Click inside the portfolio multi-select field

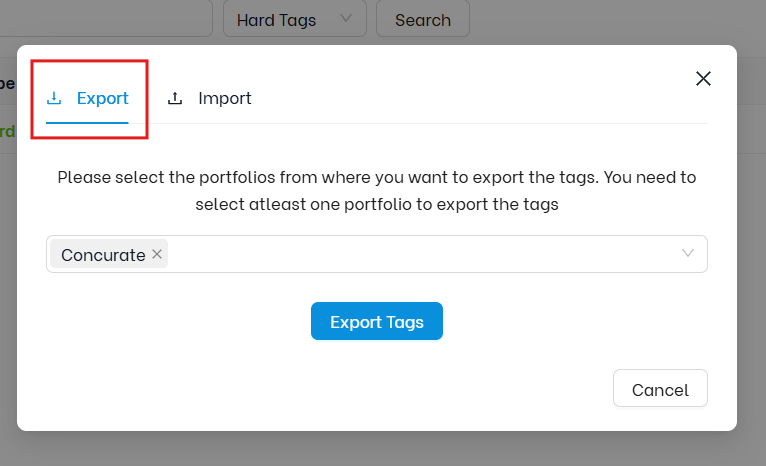[377, 254]
